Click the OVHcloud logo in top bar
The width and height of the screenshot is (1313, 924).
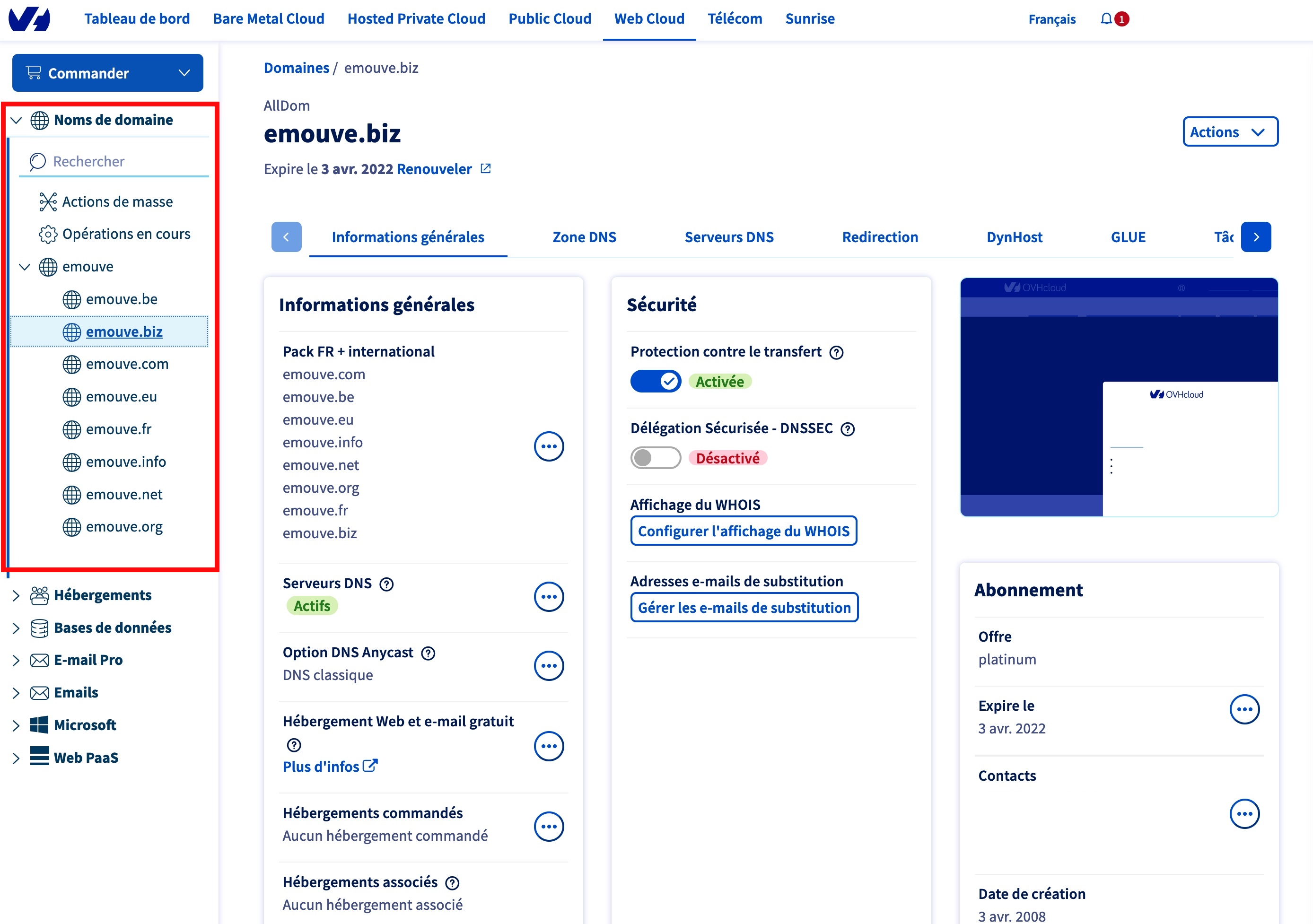30,19
